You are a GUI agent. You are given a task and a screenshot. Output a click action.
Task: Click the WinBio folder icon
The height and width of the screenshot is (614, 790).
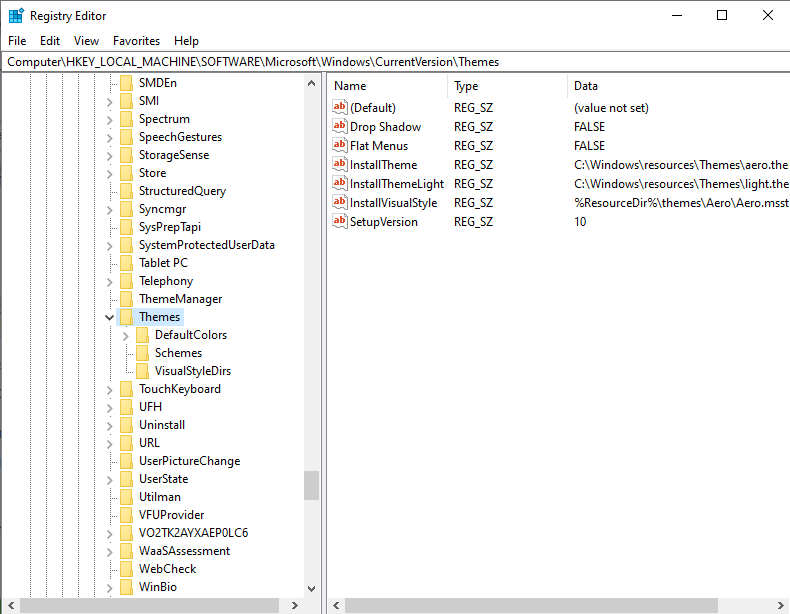[x=126, y=587]
